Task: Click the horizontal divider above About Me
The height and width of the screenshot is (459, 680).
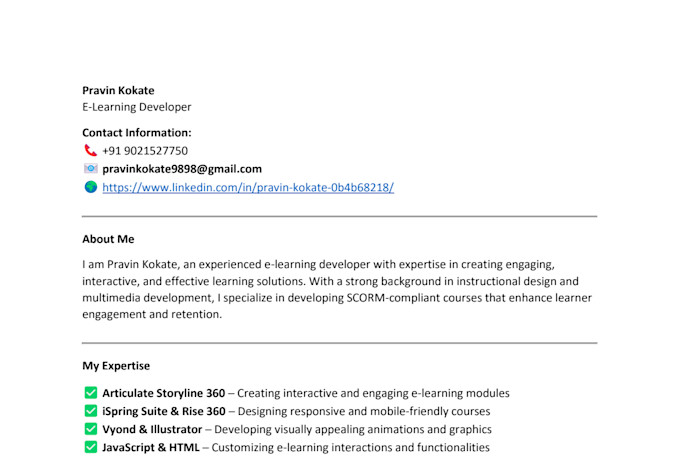Action: (x=340, y=216)
